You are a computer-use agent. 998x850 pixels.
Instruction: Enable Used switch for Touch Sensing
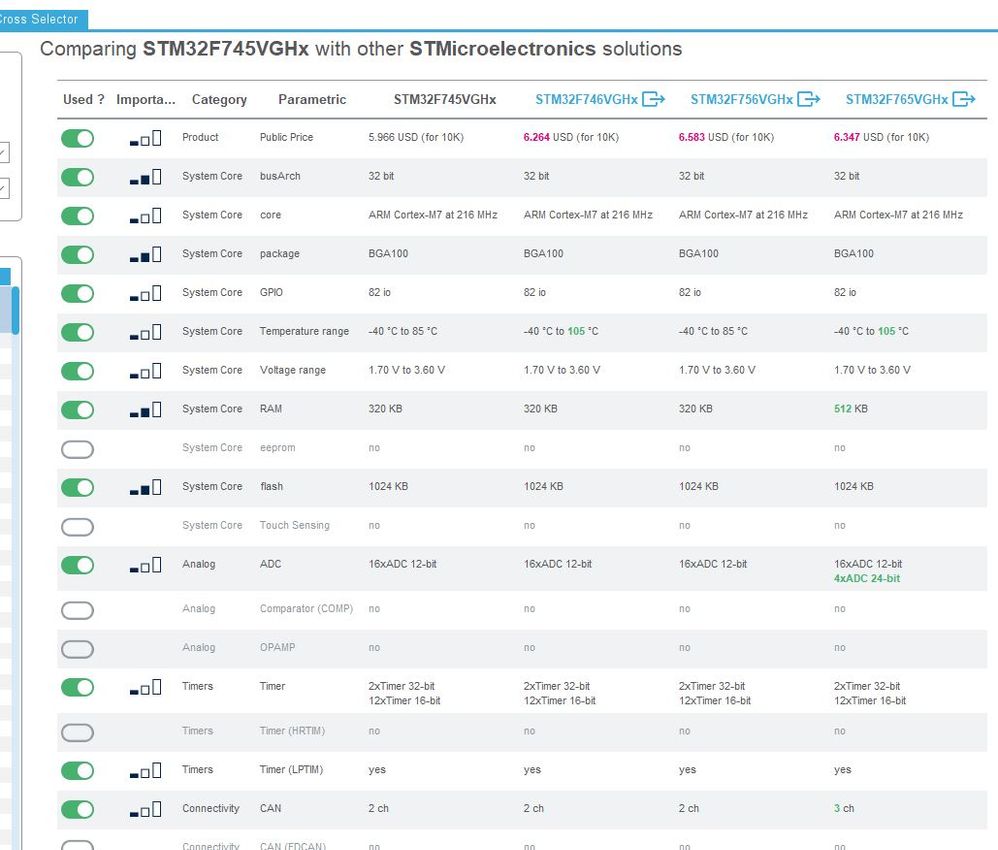[78, 527]
